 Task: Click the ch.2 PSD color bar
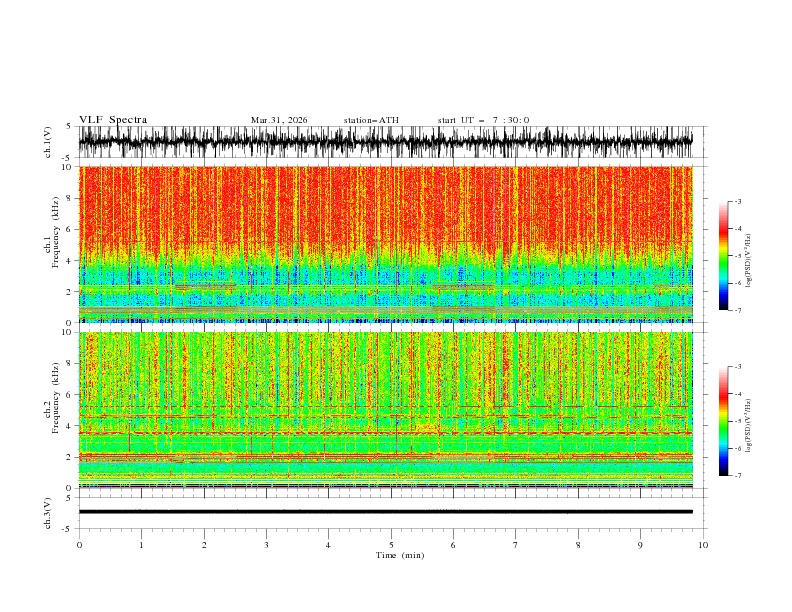(723, 421)
